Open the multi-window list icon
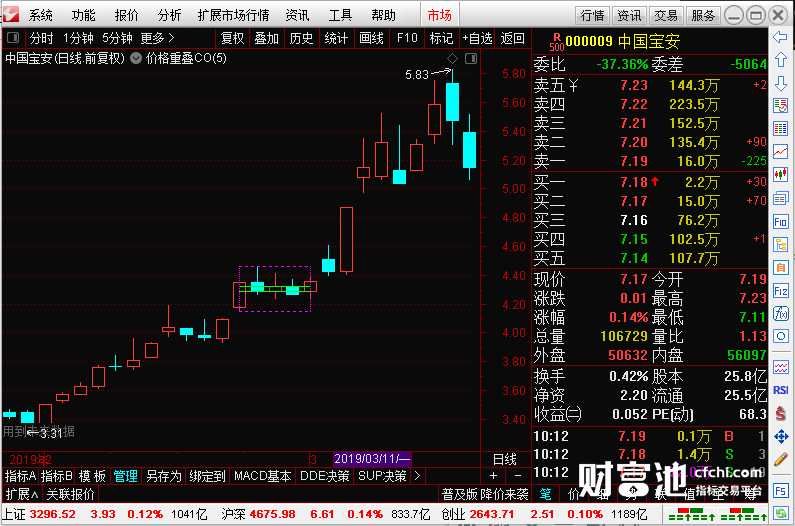The width and height of the screenshot is (795, 526). coord(780,198)
